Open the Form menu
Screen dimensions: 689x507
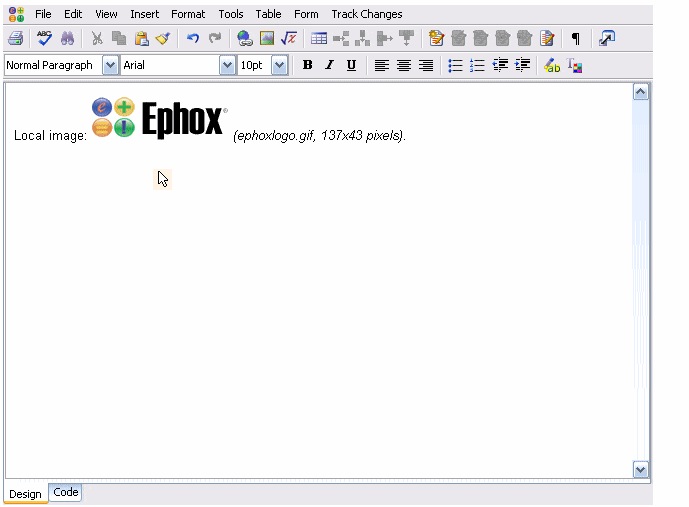pos(306,14)
